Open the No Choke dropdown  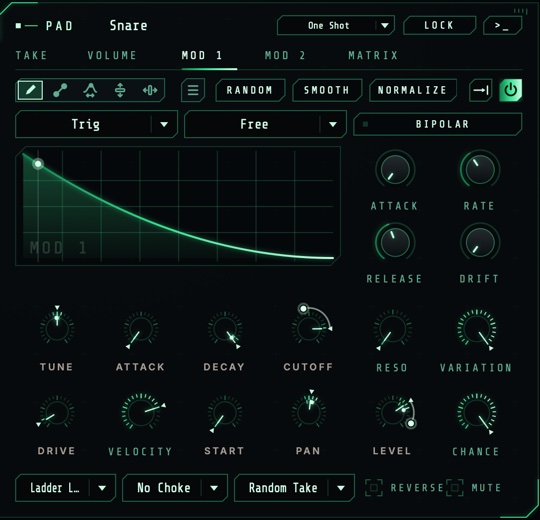pos(175,488)
